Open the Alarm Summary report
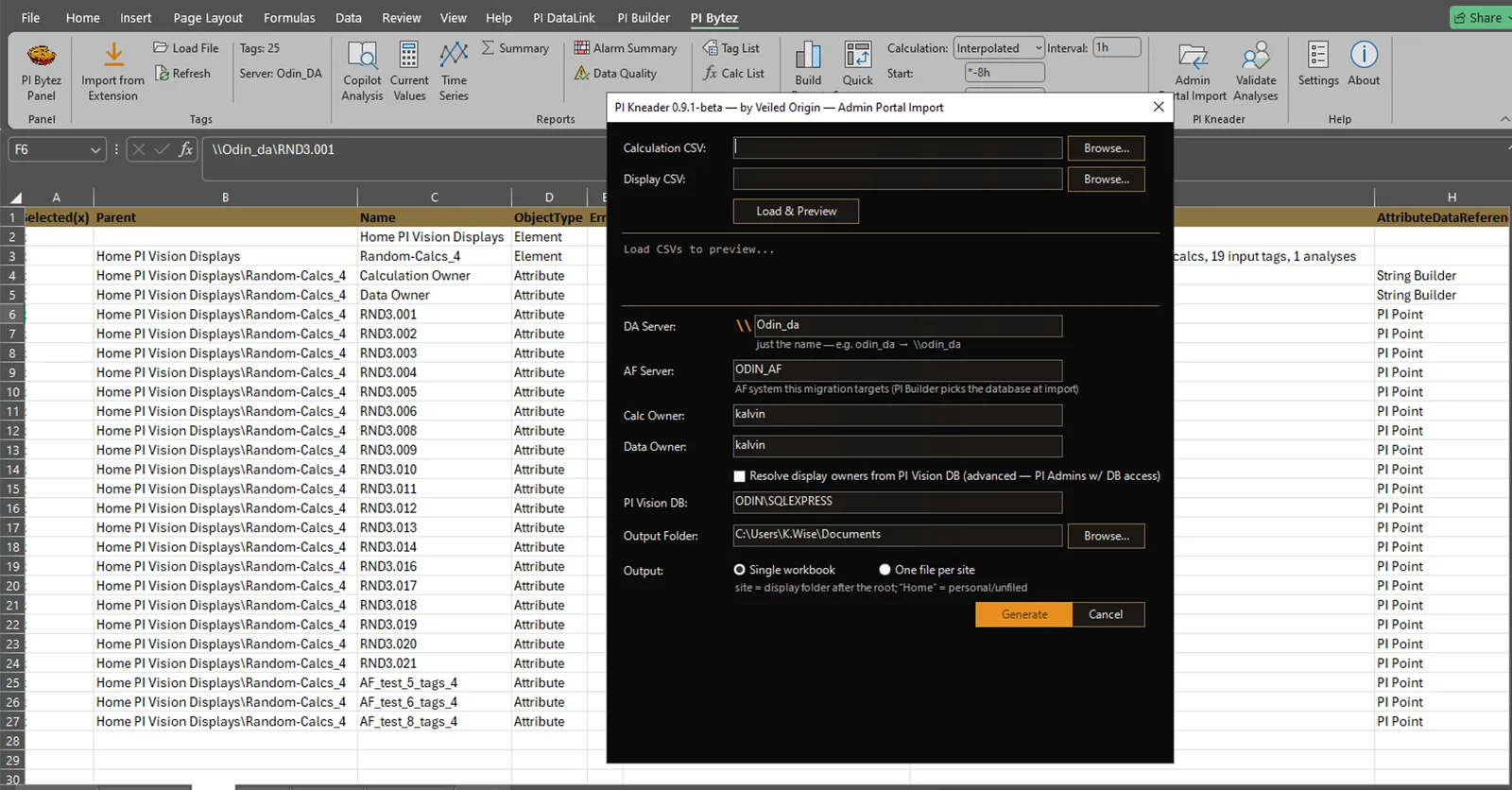The height and width of the screenshot is (790, 1512). [x=625, y=48]
